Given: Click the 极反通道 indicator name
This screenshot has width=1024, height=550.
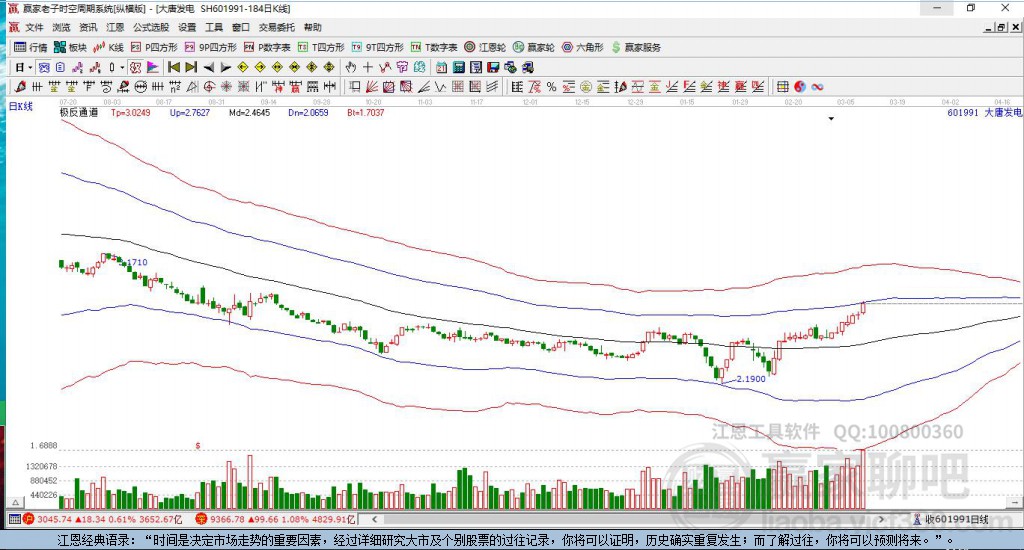Looking at the screenshot, I should click(x=79, y=112).
